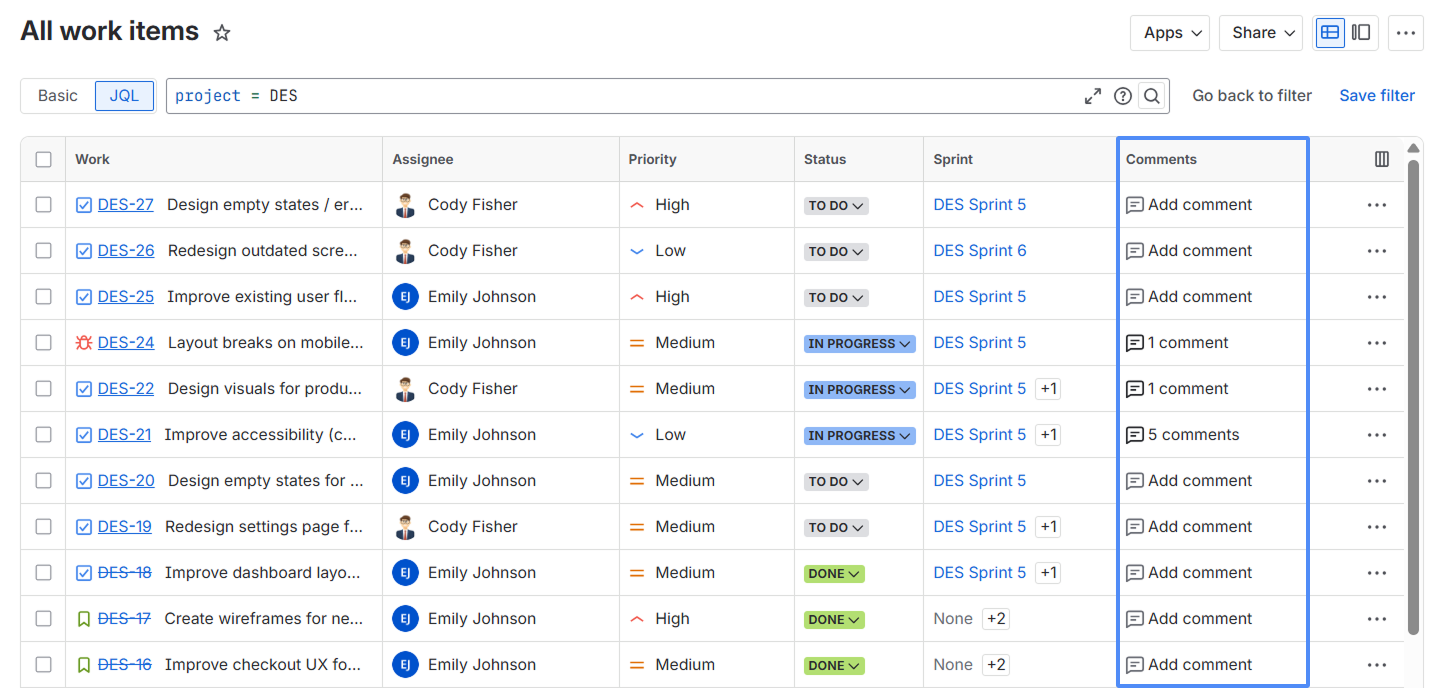
Task: Open JQL syntax help icon
Action: (x=1123, y=96)
